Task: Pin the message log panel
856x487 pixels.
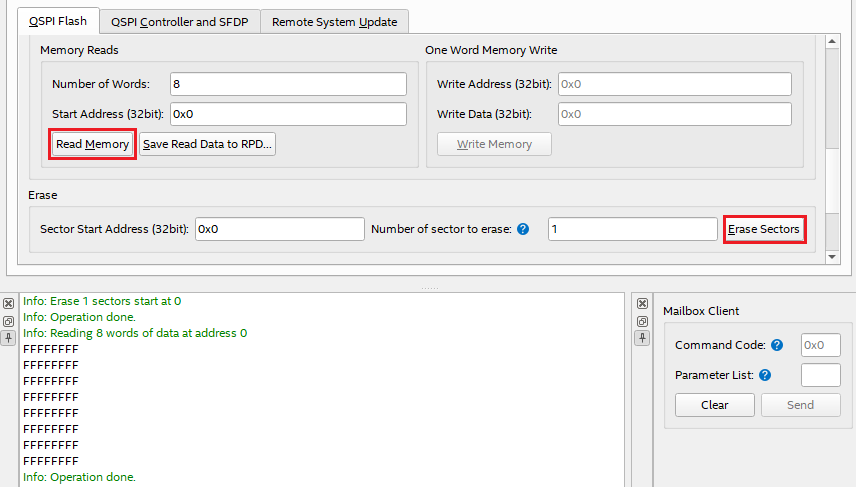Action: (x=9, y=338)
